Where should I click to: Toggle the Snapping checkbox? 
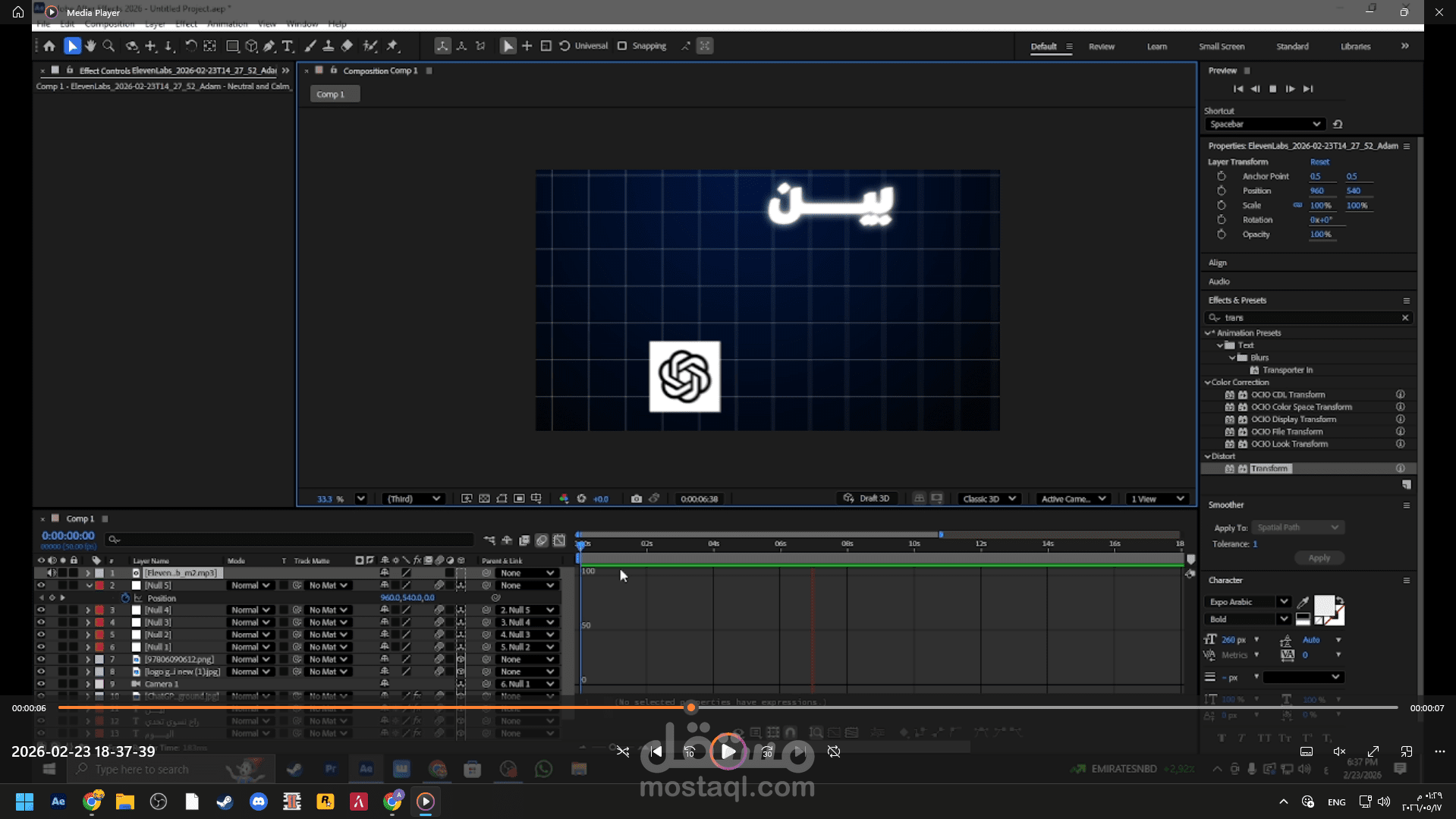coord(622,46)
